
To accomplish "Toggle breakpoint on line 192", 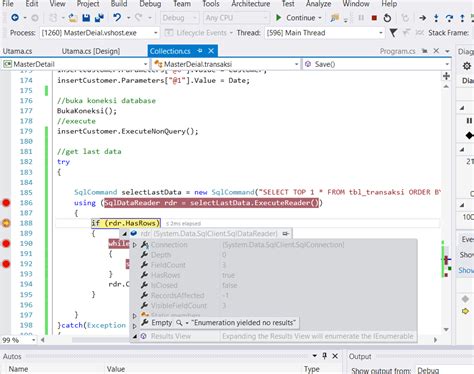I will (x=6, y=264).
